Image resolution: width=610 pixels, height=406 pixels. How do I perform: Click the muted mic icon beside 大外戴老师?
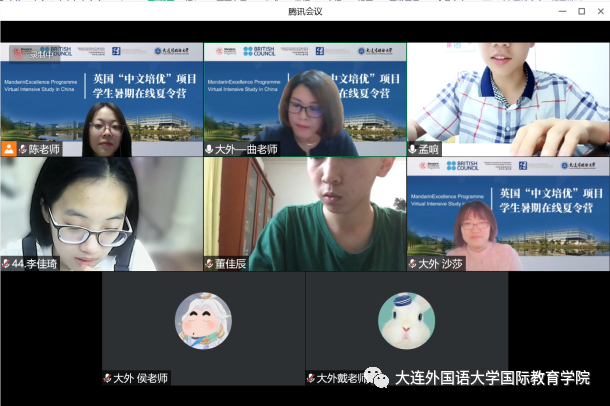(x=311, y=378)
